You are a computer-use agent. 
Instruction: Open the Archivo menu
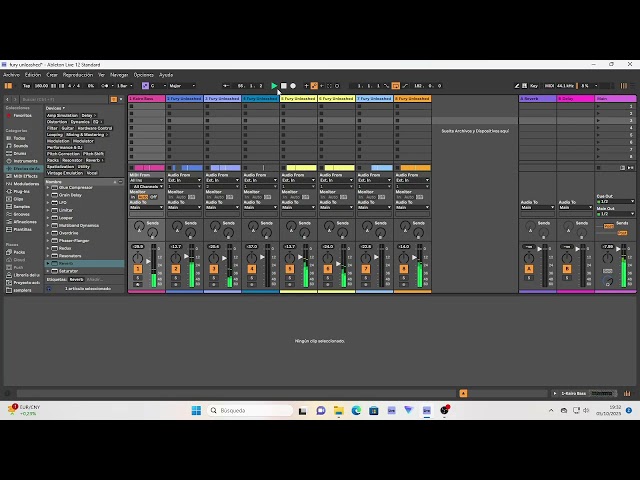click(11, 75)
